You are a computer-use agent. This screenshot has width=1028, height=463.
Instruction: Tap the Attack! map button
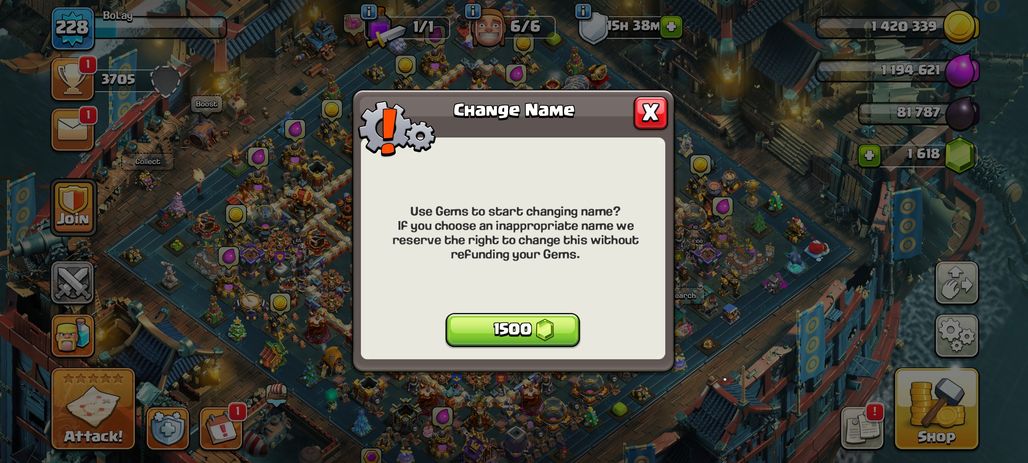92,408
